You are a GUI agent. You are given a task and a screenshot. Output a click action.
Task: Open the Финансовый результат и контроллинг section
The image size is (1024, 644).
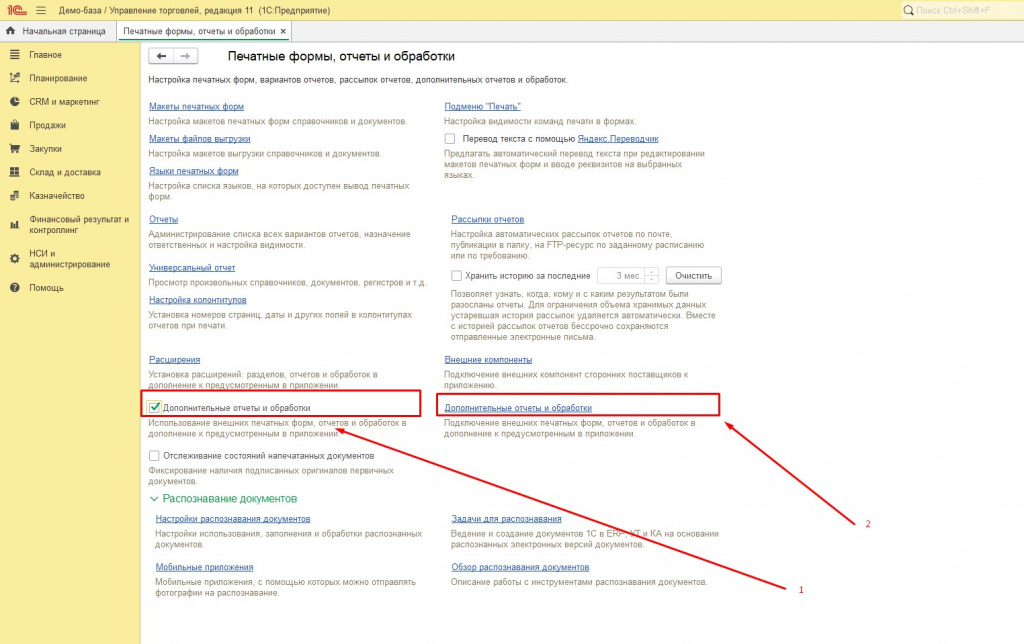(79, 225)
